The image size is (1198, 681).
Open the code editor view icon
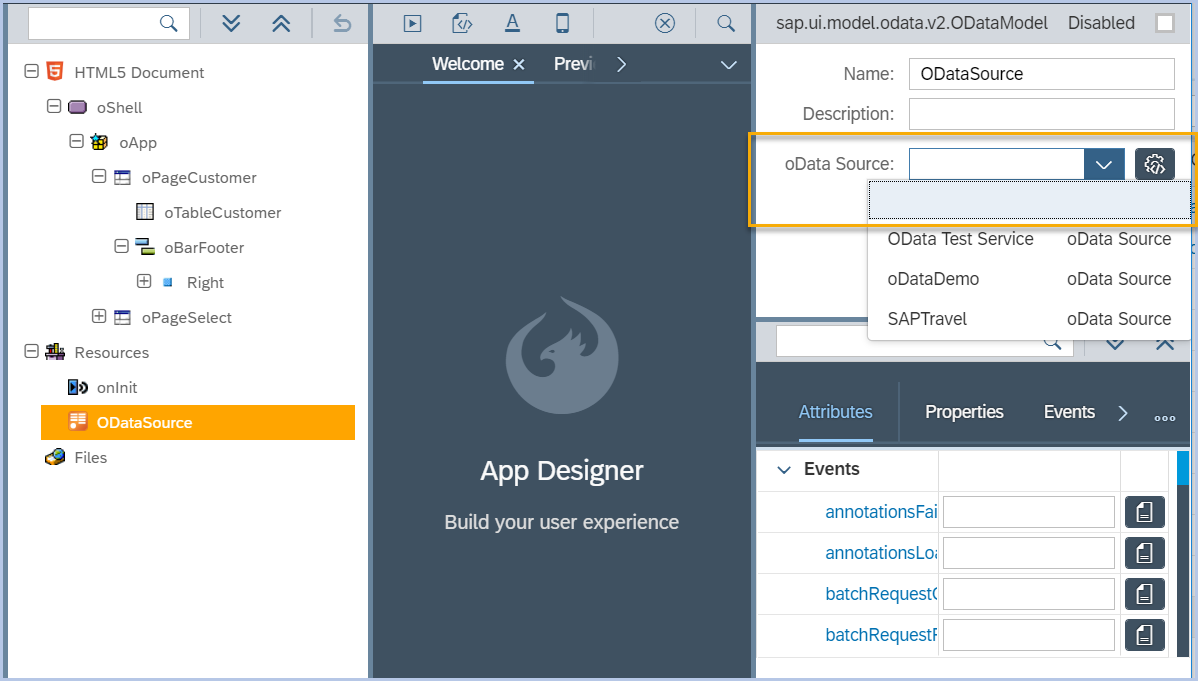(x=462, y=22)
